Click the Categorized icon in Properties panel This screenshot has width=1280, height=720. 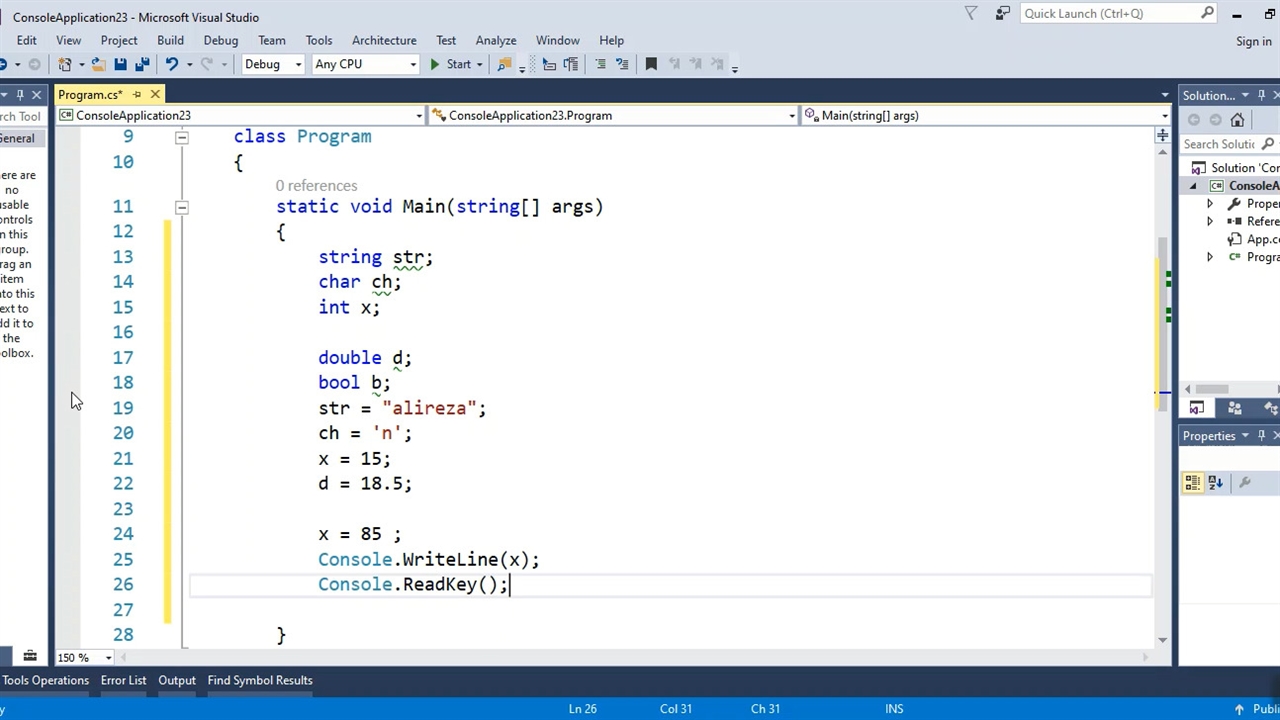click(x=1192, y=483)
